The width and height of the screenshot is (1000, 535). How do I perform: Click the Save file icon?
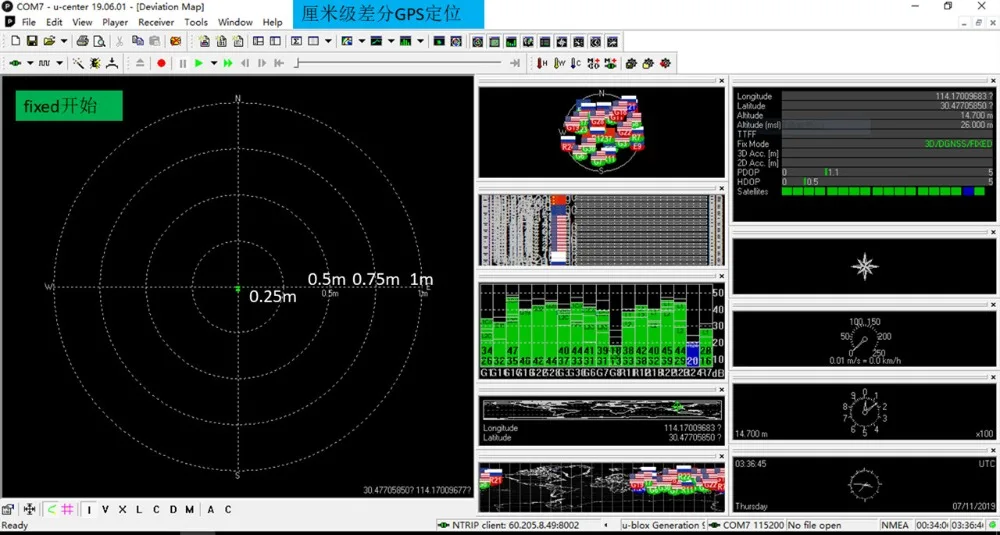point(32,41)
